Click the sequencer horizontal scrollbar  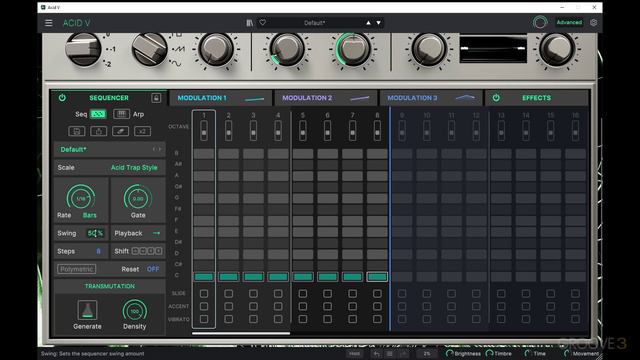click(241, 333)
